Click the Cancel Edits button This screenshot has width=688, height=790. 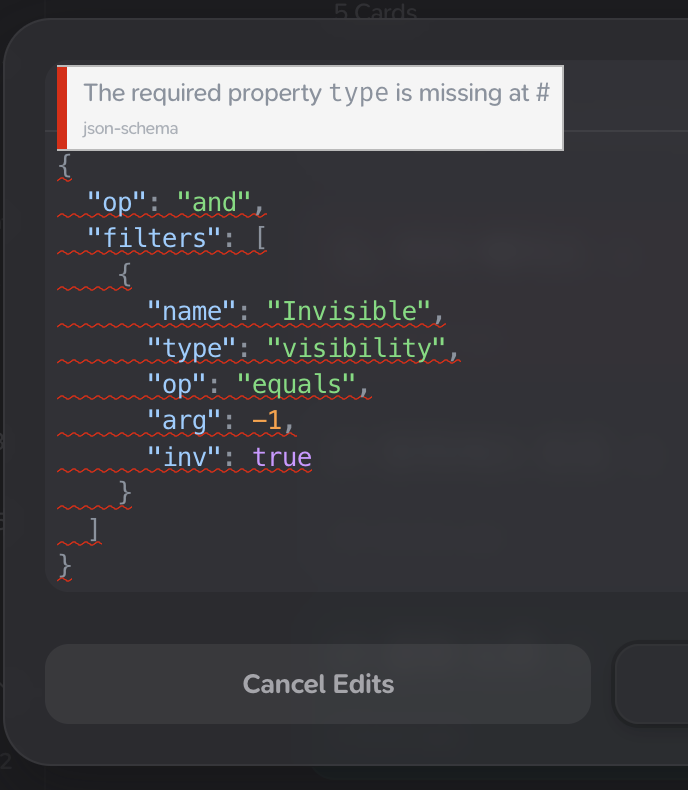point(317,684)
